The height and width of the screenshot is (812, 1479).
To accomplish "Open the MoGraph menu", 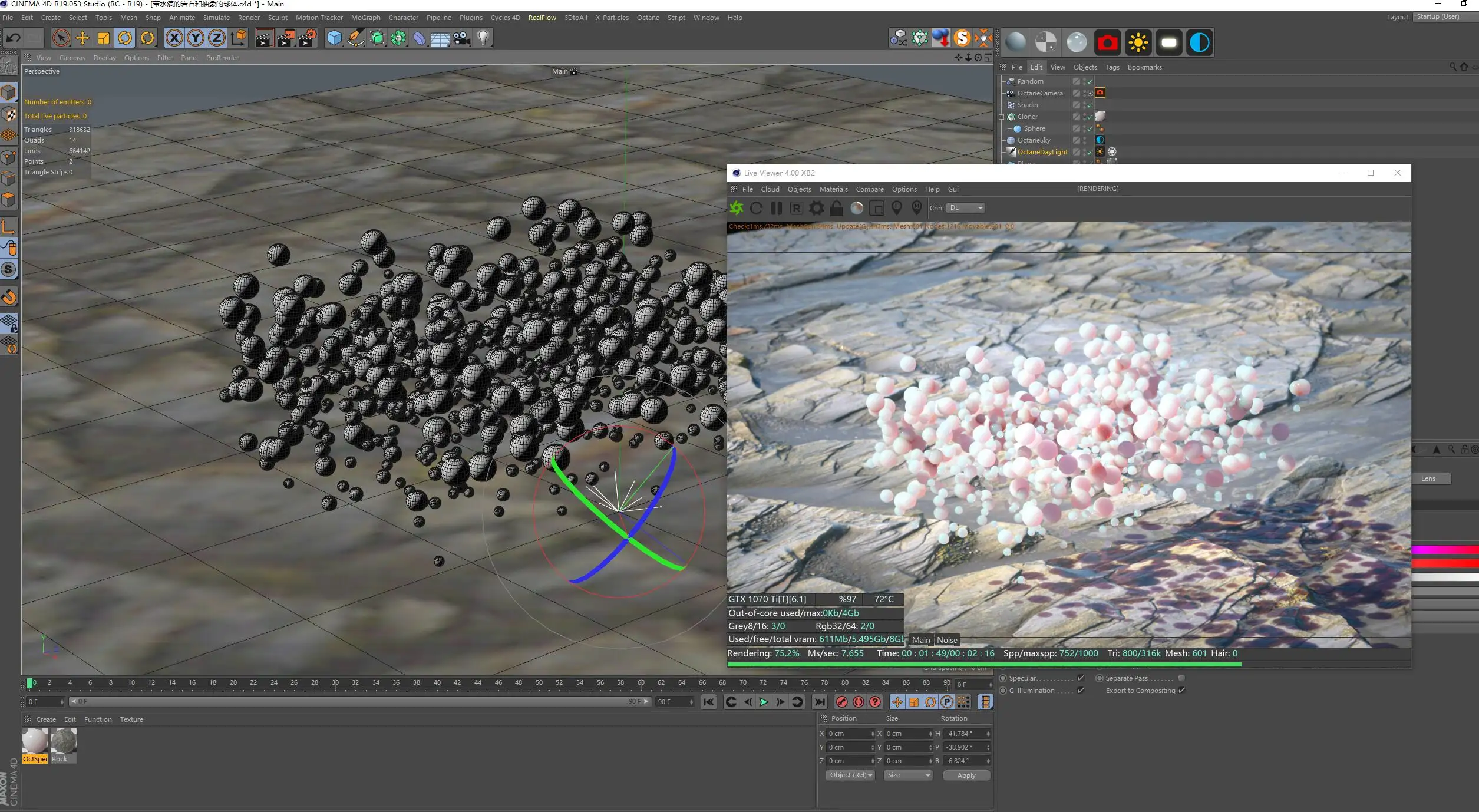I will click(365, 18).
